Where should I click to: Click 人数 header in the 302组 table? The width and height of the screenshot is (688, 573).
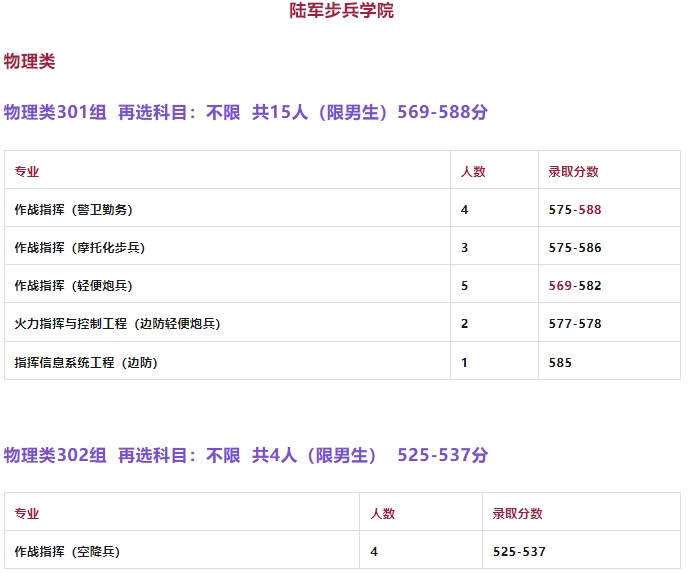tap(383, 514)
